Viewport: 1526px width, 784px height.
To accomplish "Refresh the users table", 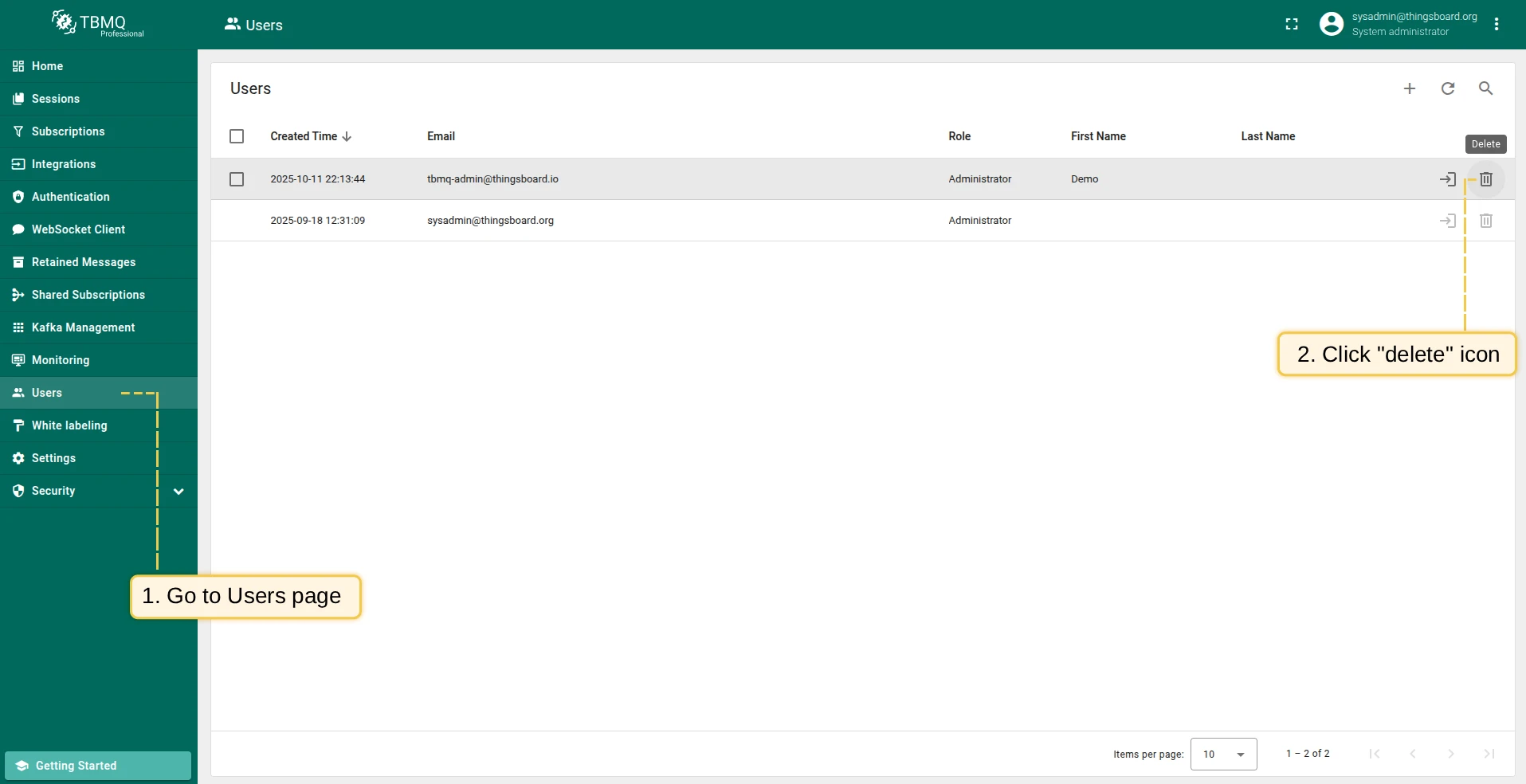I will pyautogui.click(x=1447, y=88).
